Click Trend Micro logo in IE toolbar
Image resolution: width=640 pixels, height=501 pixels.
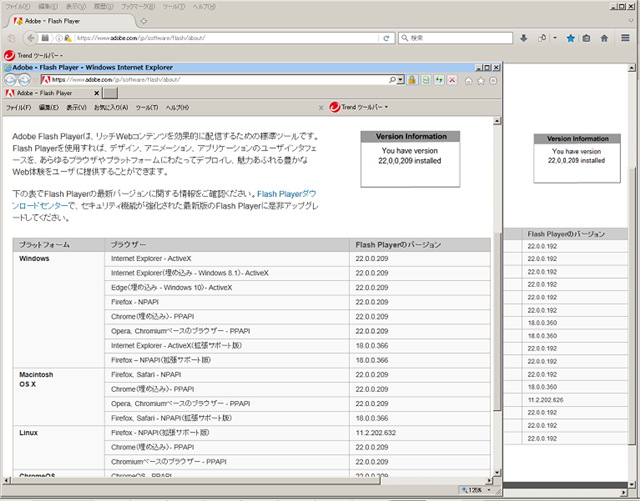point(335,107)
